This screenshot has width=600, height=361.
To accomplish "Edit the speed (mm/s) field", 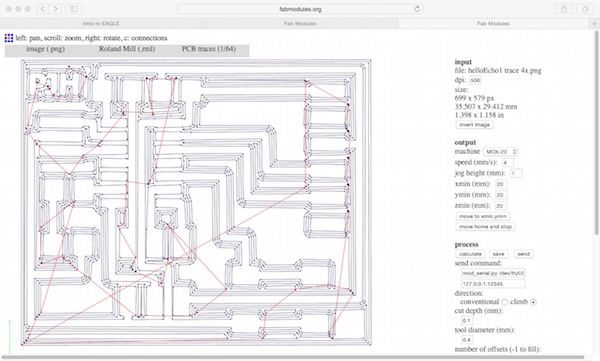I will (507, 163).
